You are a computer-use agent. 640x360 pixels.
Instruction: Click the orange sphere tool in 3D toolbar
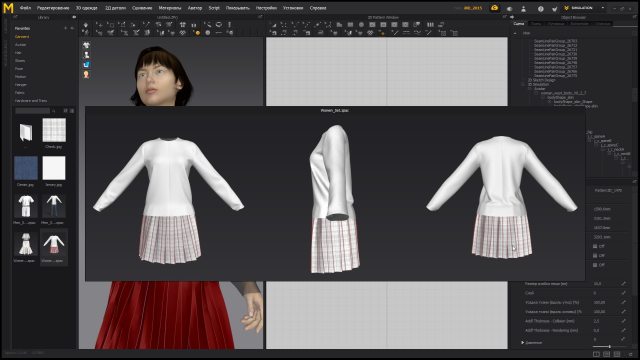tap(198, 33)
